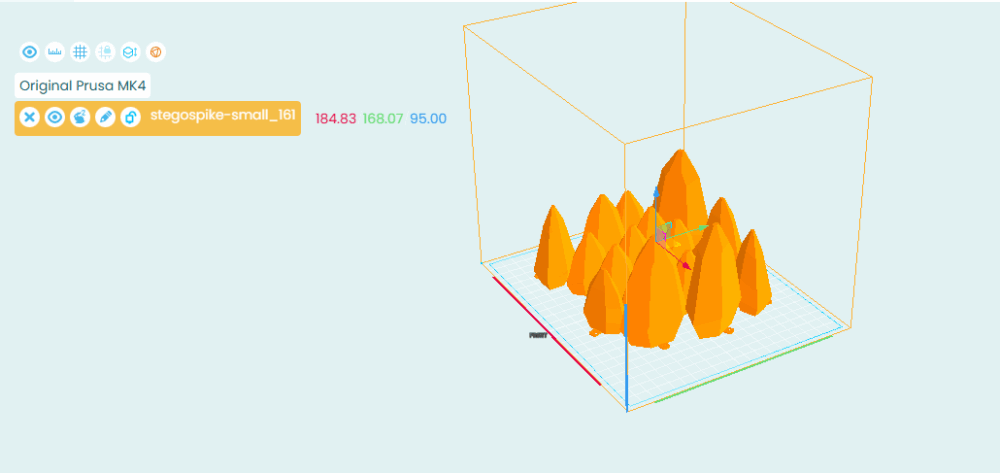Image resolution: width=1000 pixels, height=473 pixels.
Task: Click the blue Z dimension value 95.00
Action: [428, 119]
